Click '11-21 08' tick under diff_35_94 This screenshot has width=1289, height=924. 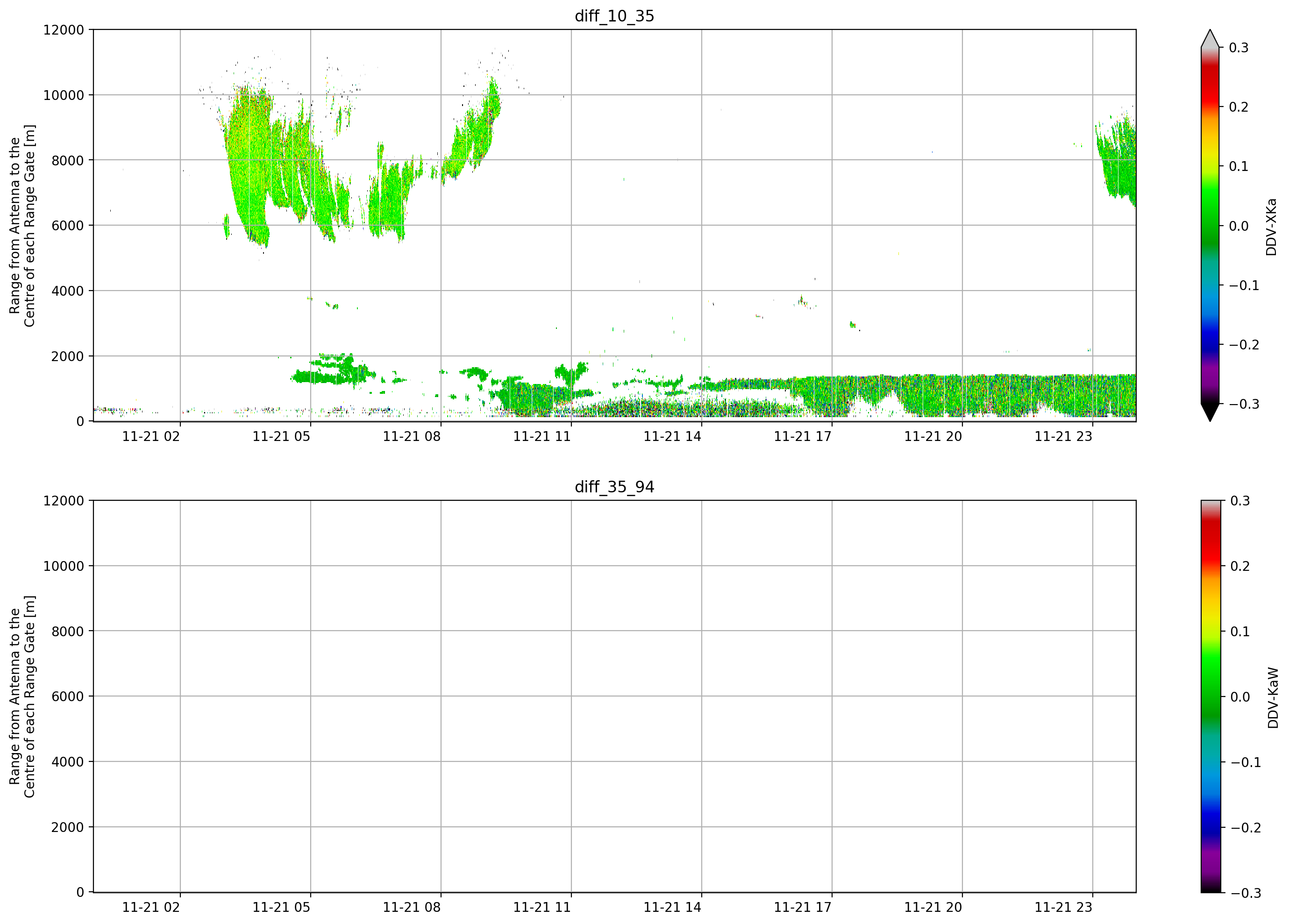pyautogui.click(x=412, y=908)
